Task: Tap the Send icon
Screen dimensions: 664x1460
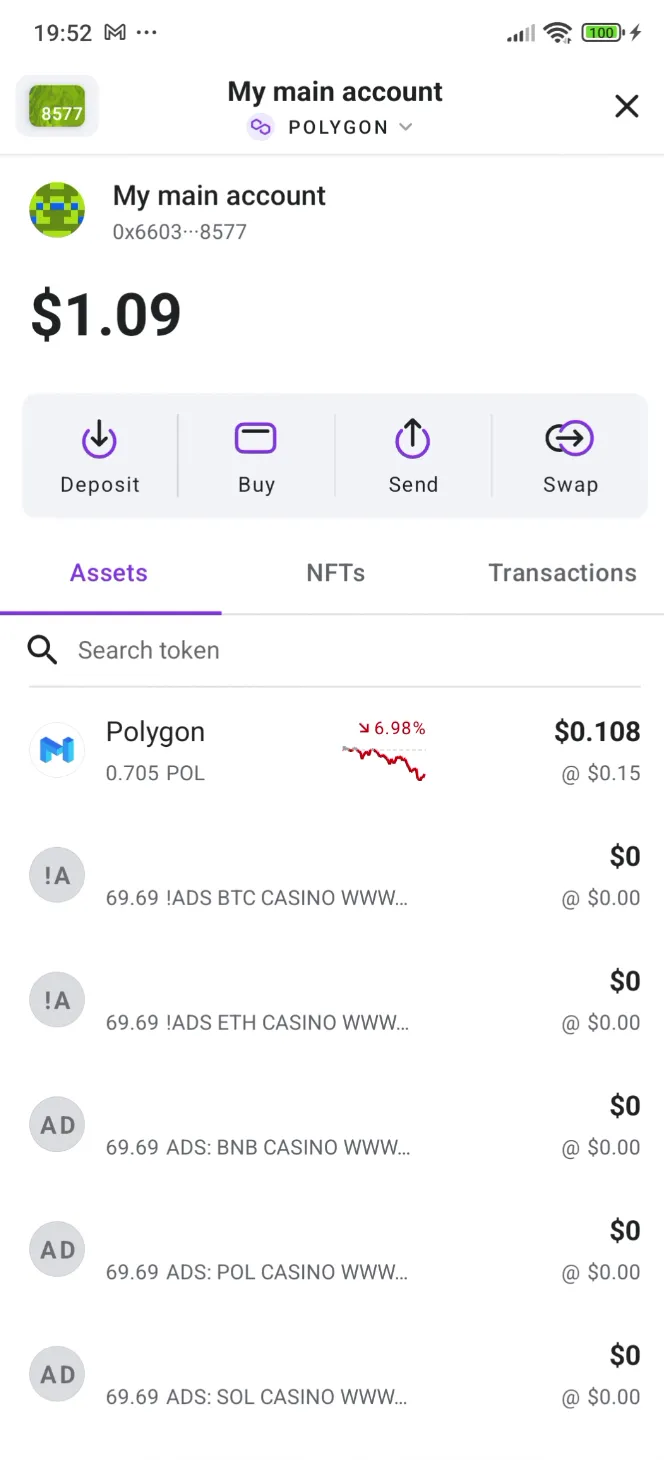Action: point(413,437)
